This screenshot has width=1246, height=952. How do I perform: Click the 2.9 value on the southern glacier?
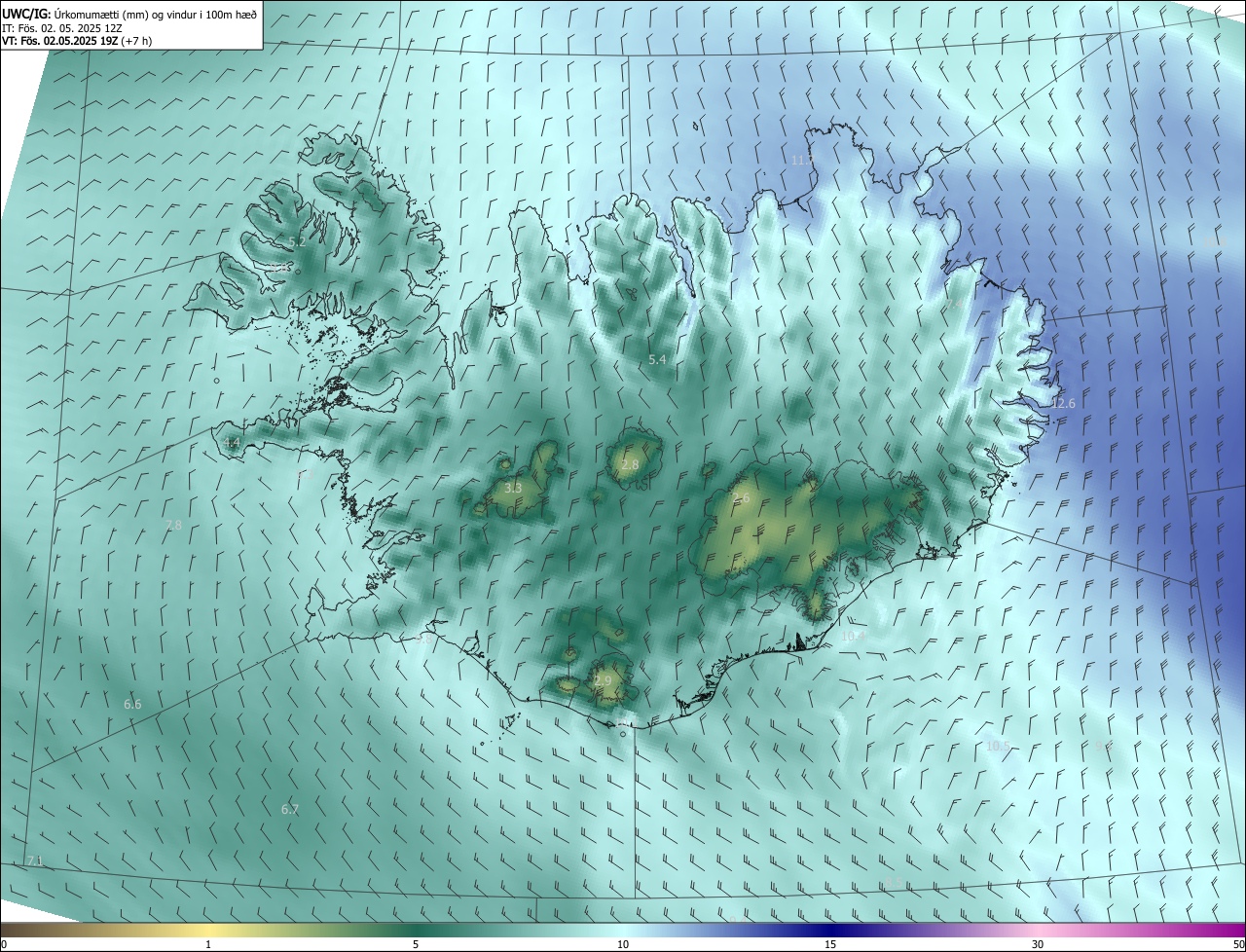(603, 680)
